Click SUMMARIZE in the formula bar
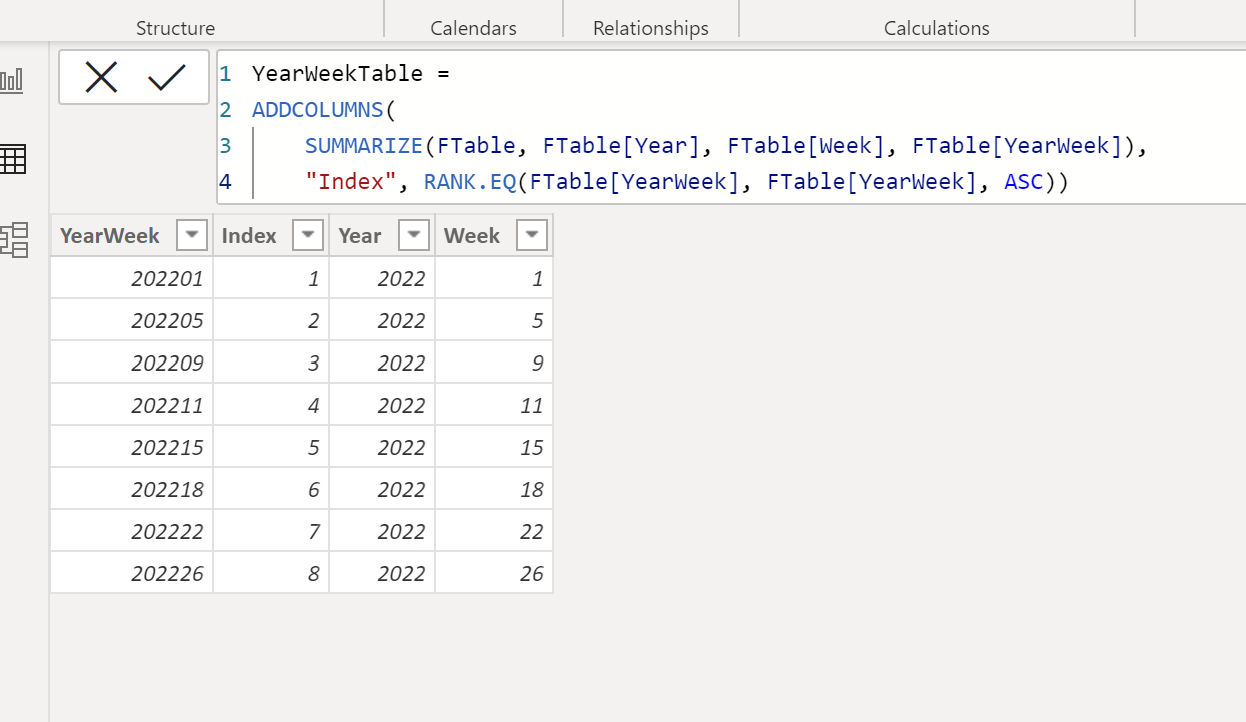1246x722 pixels. pyautogui.click(x=364, y=146)
